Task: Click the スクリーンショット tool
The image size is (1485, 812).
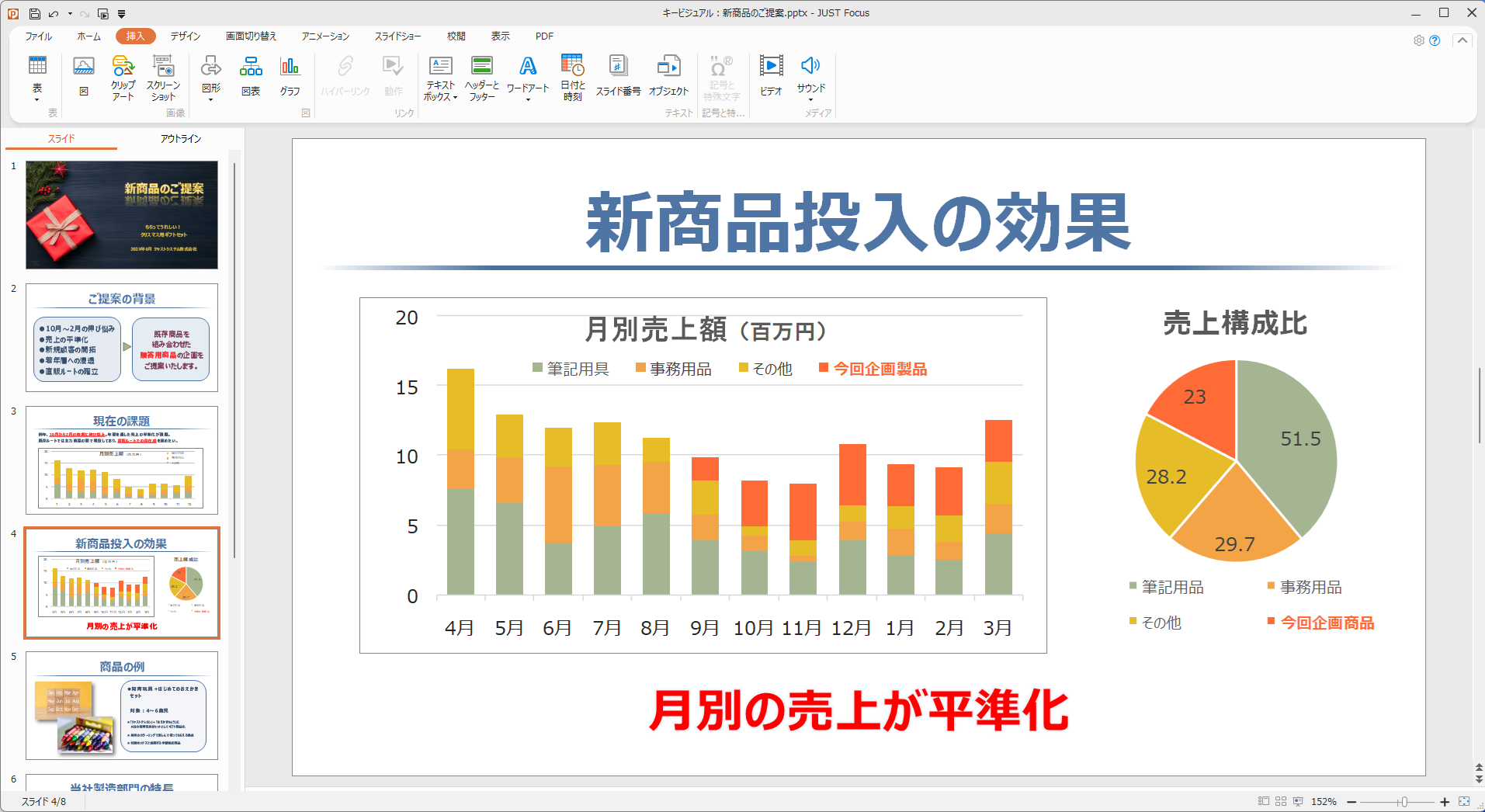Action: pos(163,77)
